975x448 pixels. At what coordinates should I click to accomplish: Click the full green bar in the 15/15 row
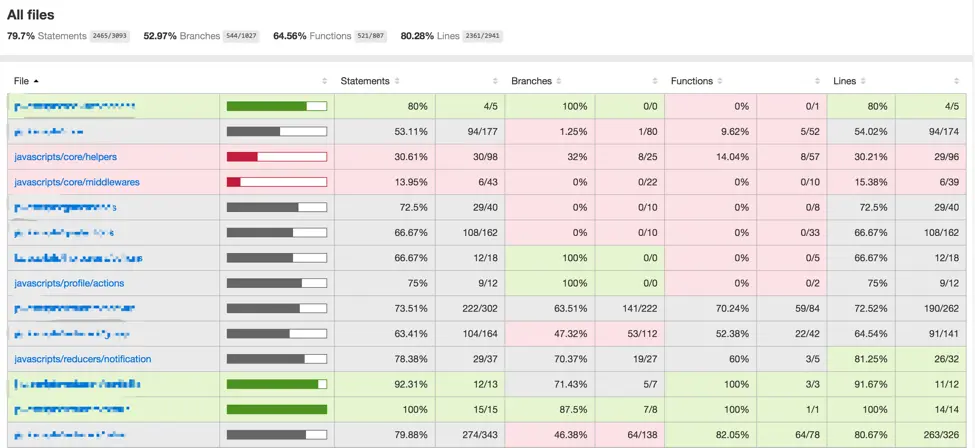click(x=277, y=409)
